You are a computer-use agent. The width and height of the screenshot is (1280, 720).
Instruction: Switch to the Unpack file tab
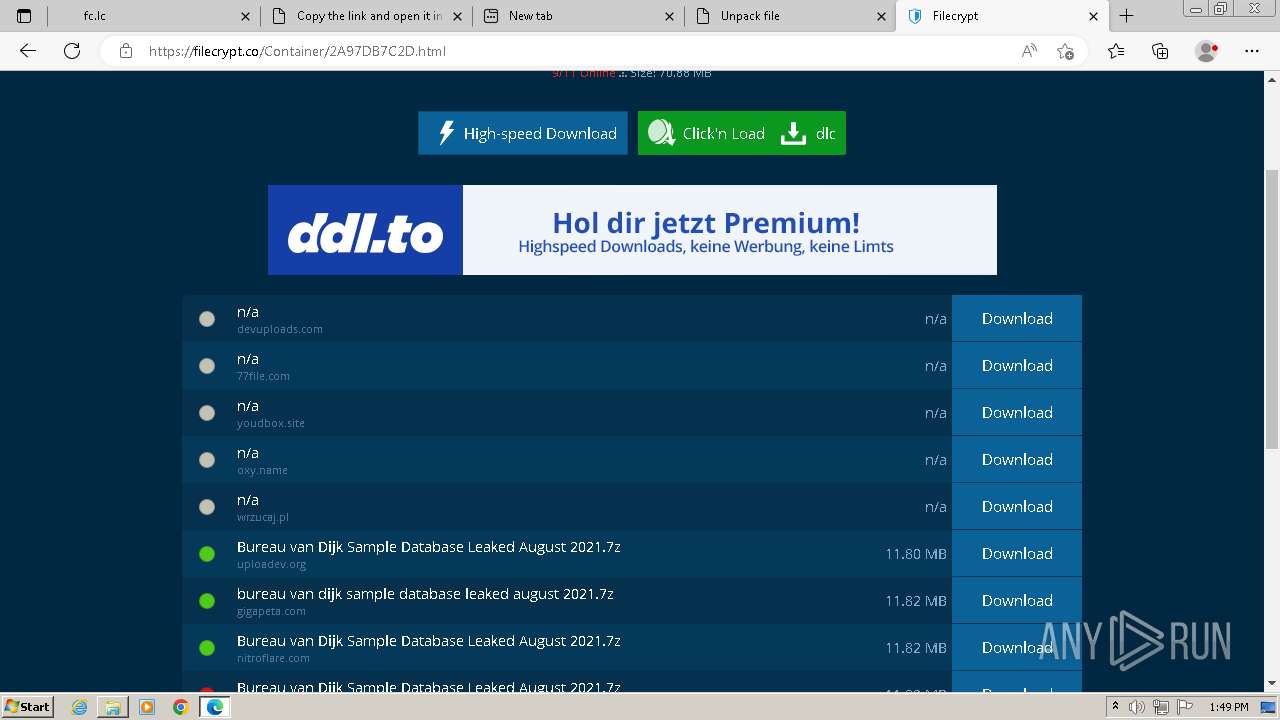pyautogui.click(x=791, y=16)
